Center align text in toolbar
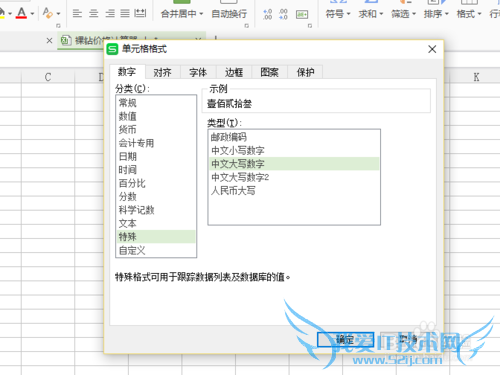Image resolution: width=500 pixels, height=375 pixels. point(94,13)
